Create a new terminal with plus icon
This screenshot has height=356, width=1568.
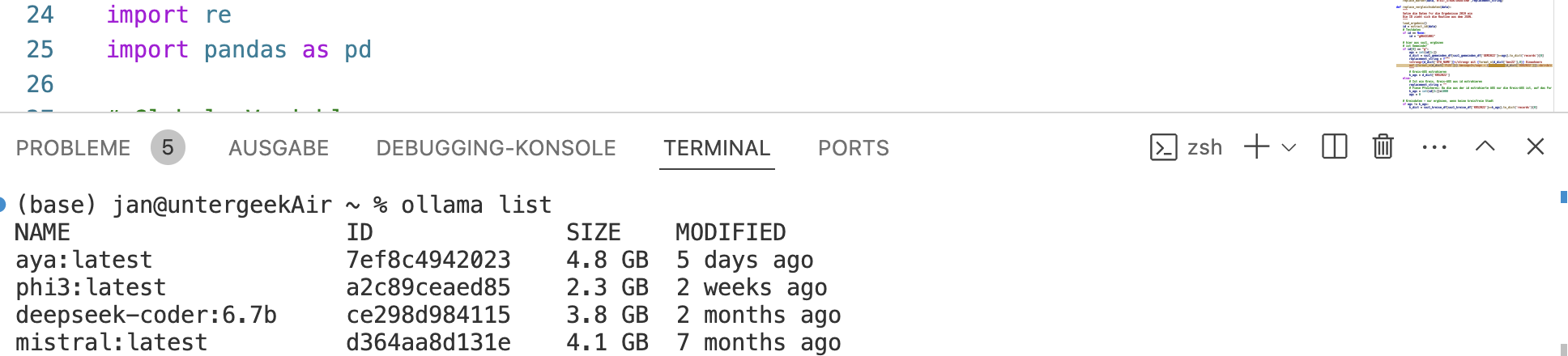(1256, 147)
